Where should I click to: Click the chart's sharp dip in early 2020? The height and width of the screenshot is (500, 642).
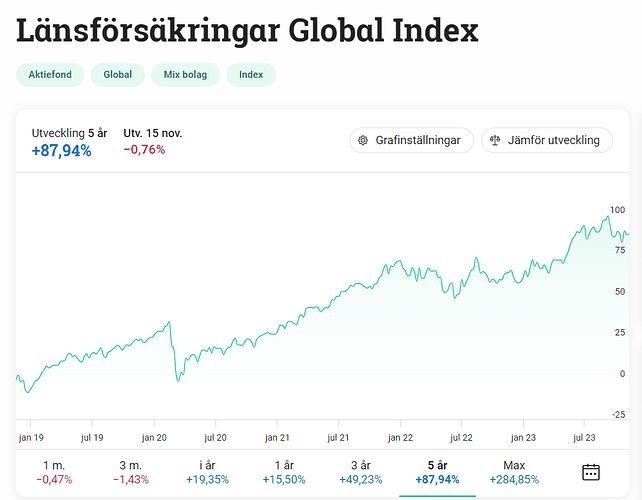[x=177, y=380]
